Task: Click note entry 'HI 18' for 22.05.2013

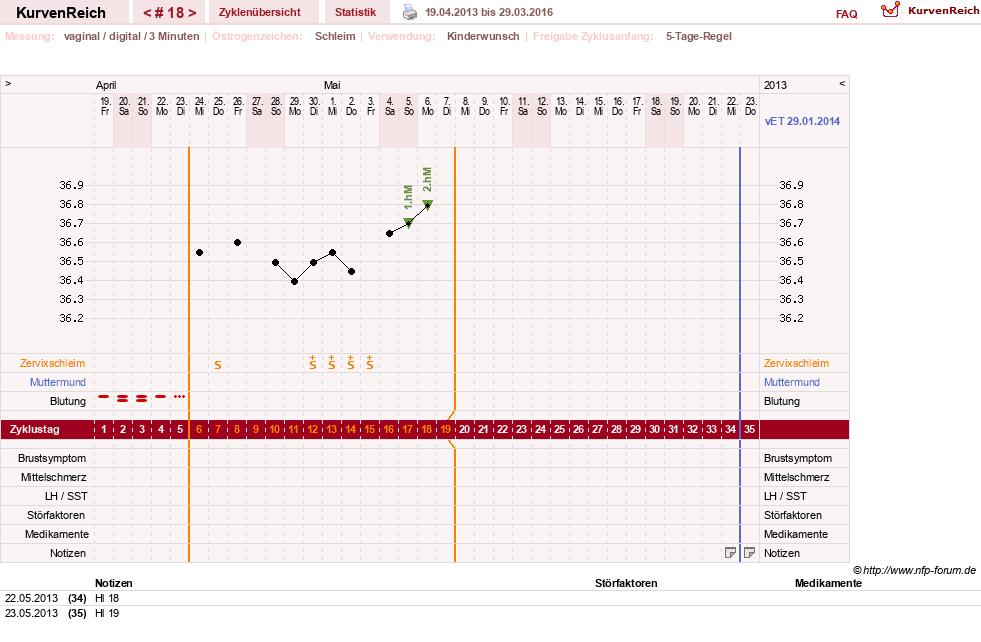Action: [x=107, y=598]
